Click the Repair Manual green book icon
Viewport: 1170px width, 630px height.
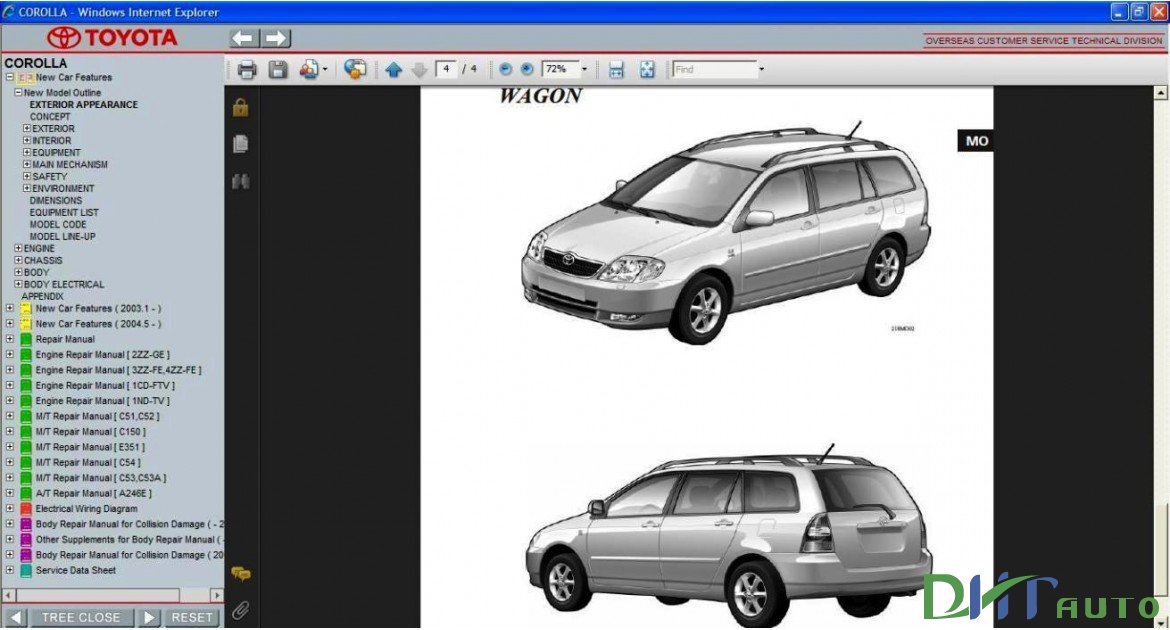point(25,340)
